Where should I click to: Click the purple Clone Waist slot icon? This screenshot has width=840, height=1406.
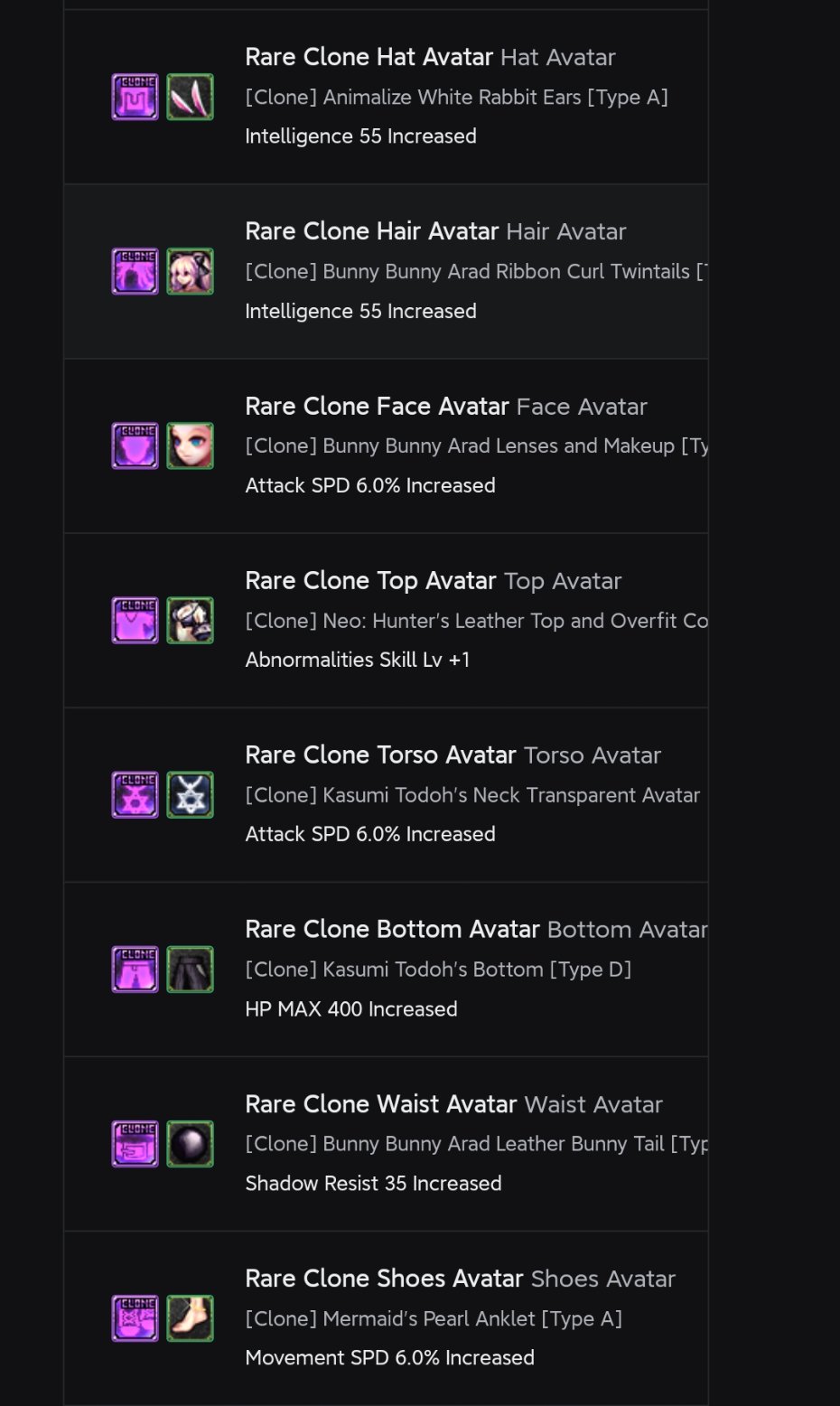tap(135, 1143)
